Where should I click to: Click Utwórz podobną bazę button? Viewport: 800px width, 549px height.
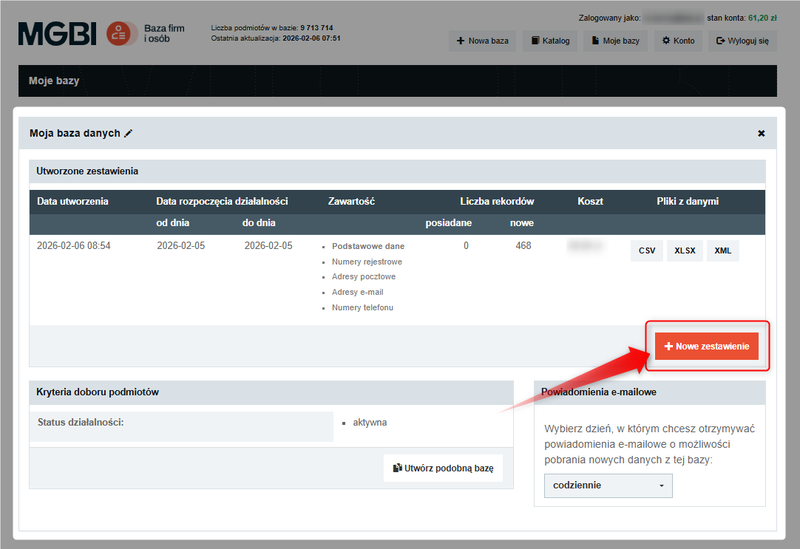point(443,468)
